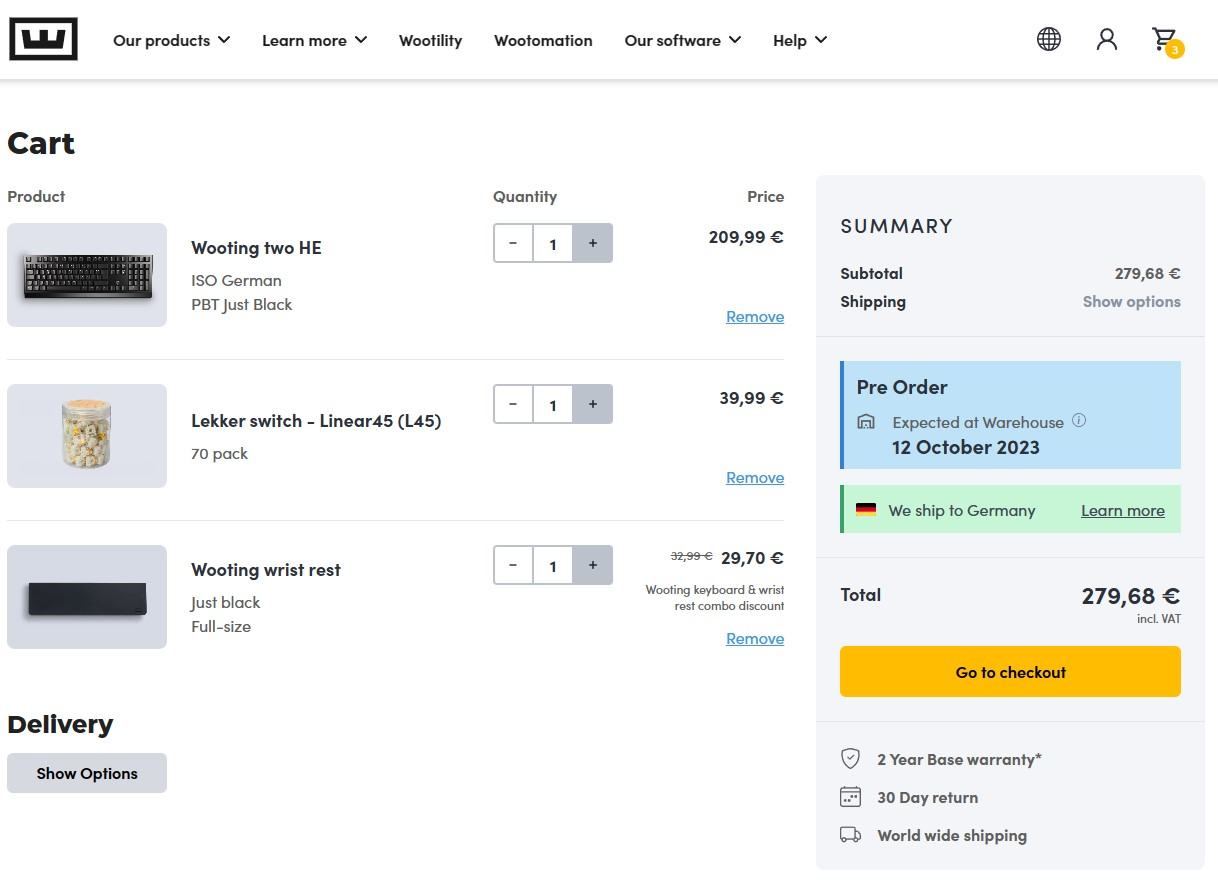Open the Wooting two HE keyboard thumbnail
This screenshot has width=1218, height=887.
click(87, 275)
